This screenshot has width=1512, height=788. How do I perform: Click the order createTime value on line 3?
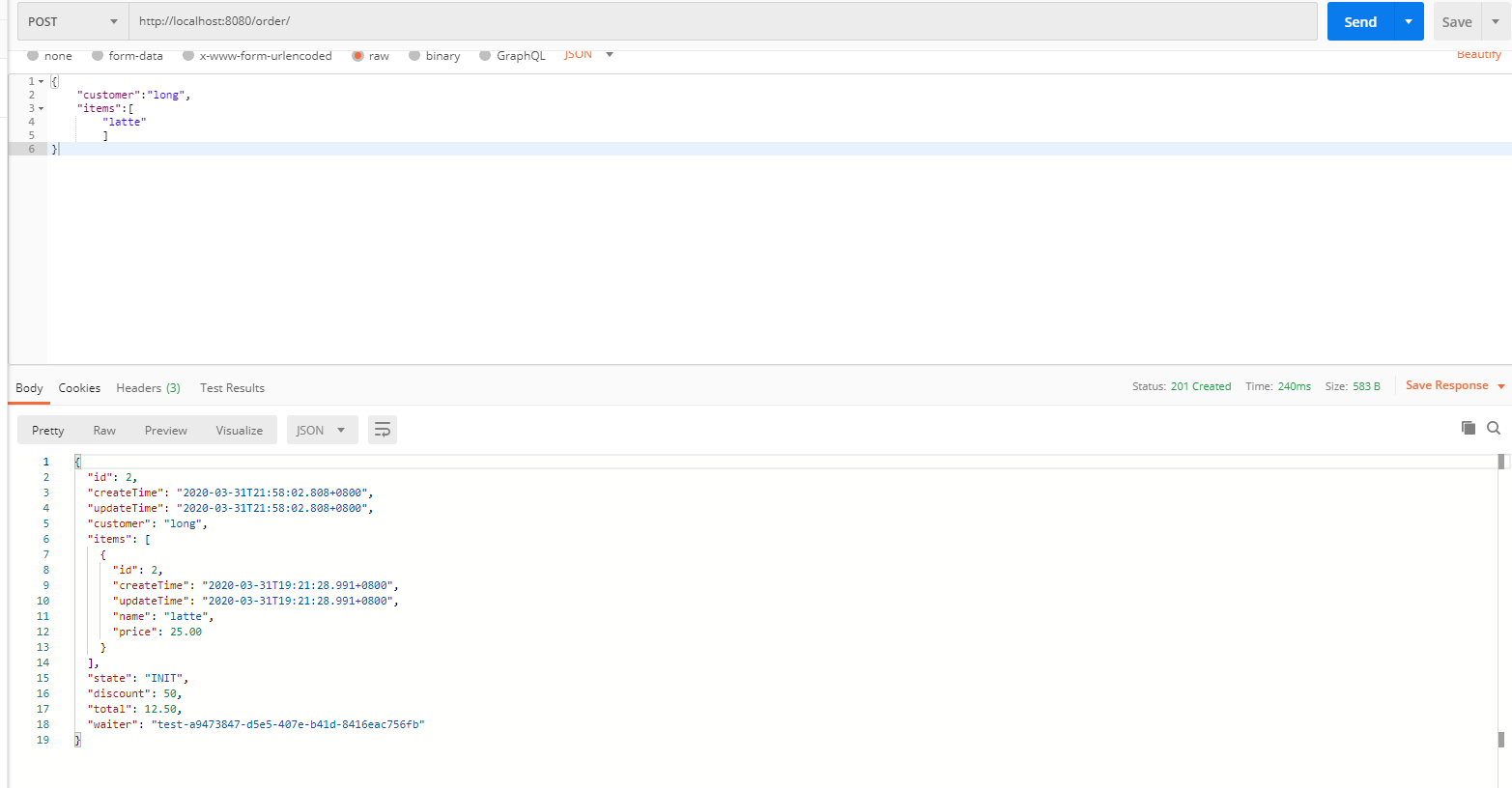coord(271,492)
